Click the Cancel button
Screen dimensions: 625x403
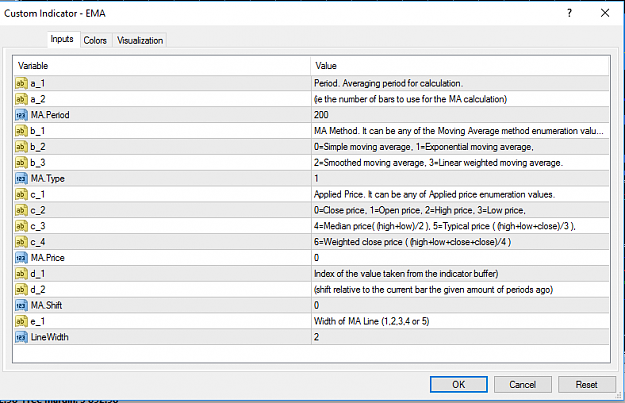pos(523,385)
